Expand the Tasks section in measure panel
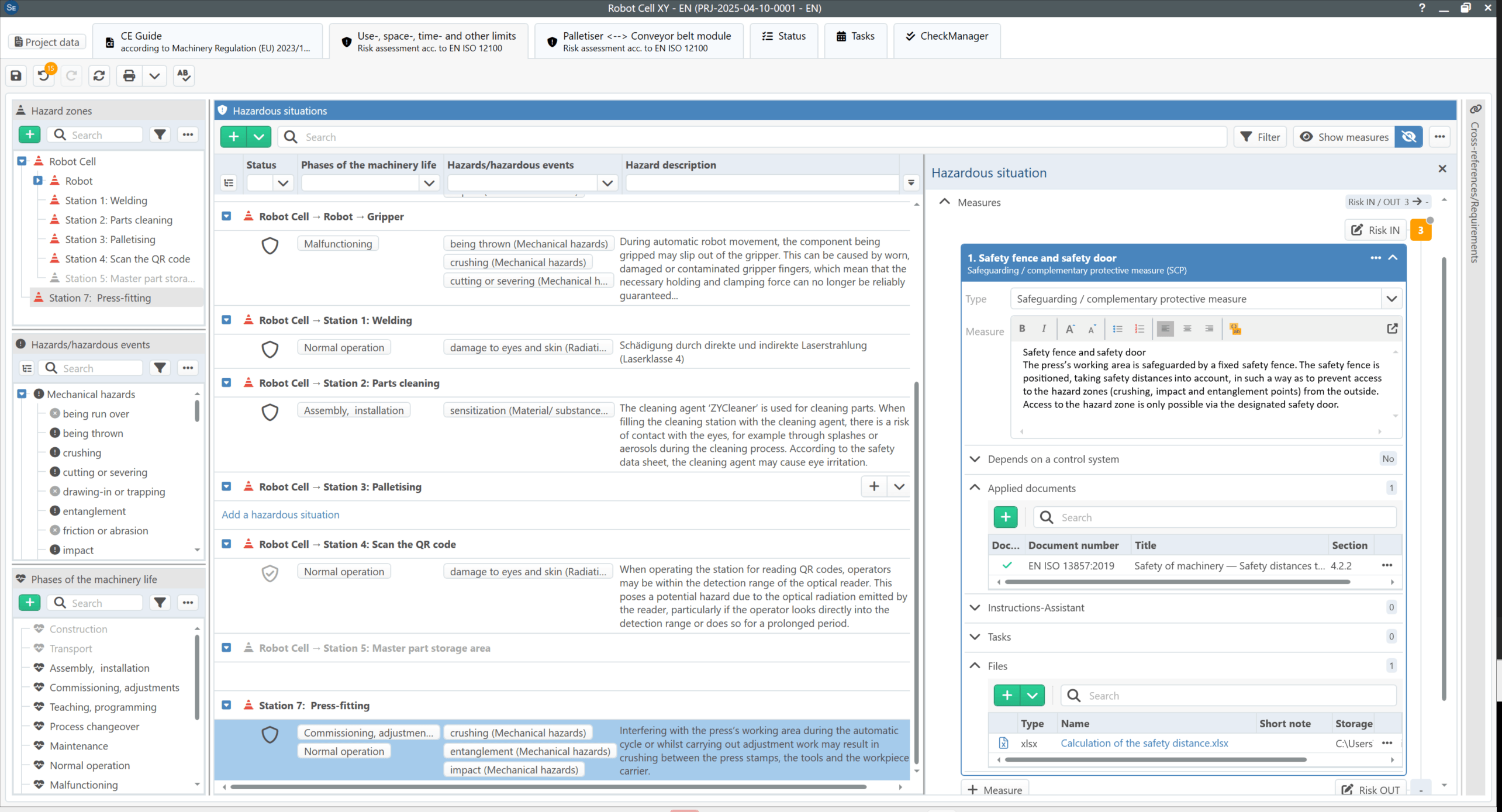 (975, 637)
